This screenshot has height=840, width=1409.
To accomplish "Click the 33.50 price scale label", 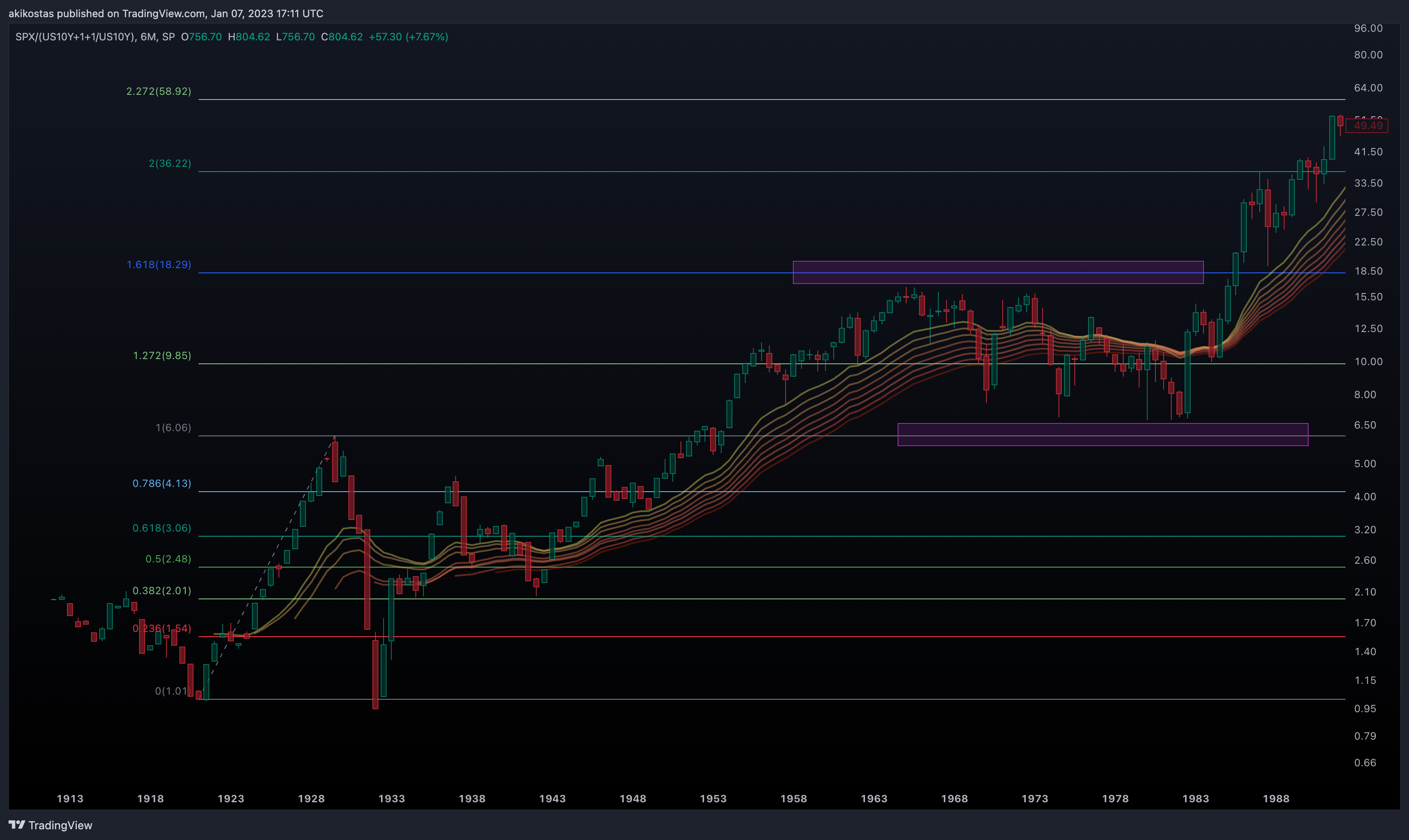I will tap(1368, 183).
